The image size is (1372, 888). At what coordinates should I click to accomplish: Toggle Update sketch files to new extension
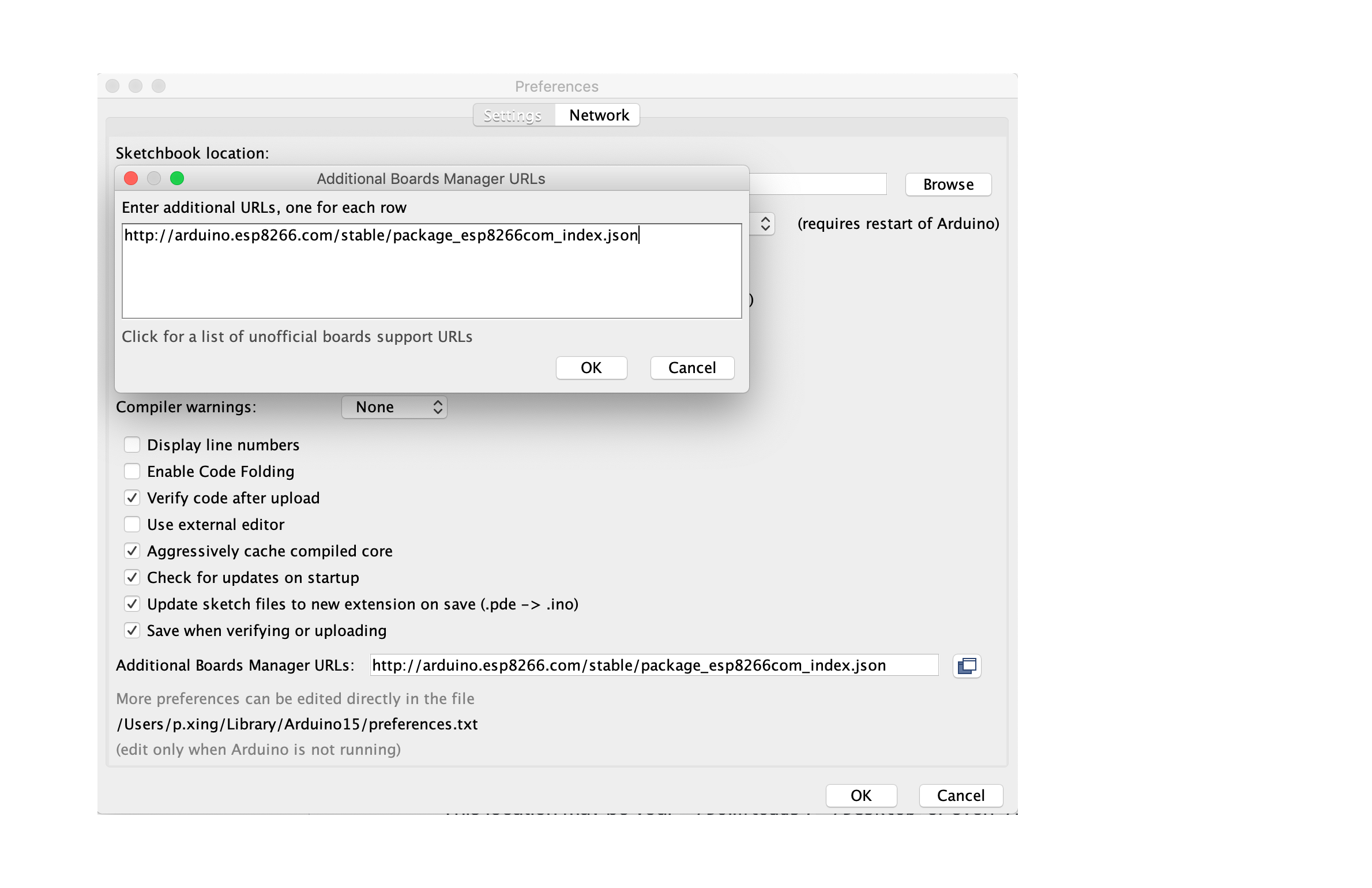click(132, 604)
